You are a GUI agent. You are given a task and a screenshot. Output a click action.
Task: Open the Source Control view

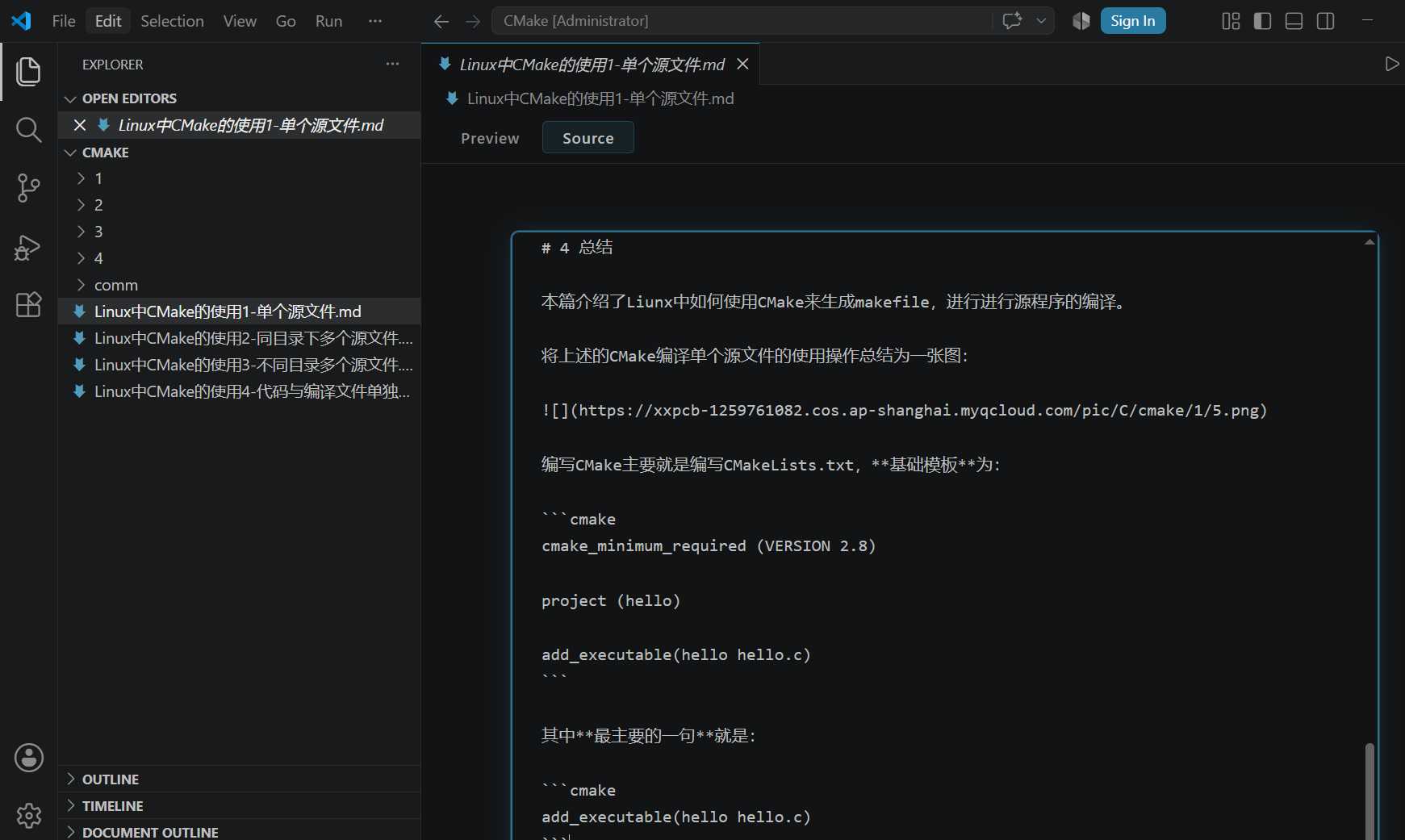(28, 188)
